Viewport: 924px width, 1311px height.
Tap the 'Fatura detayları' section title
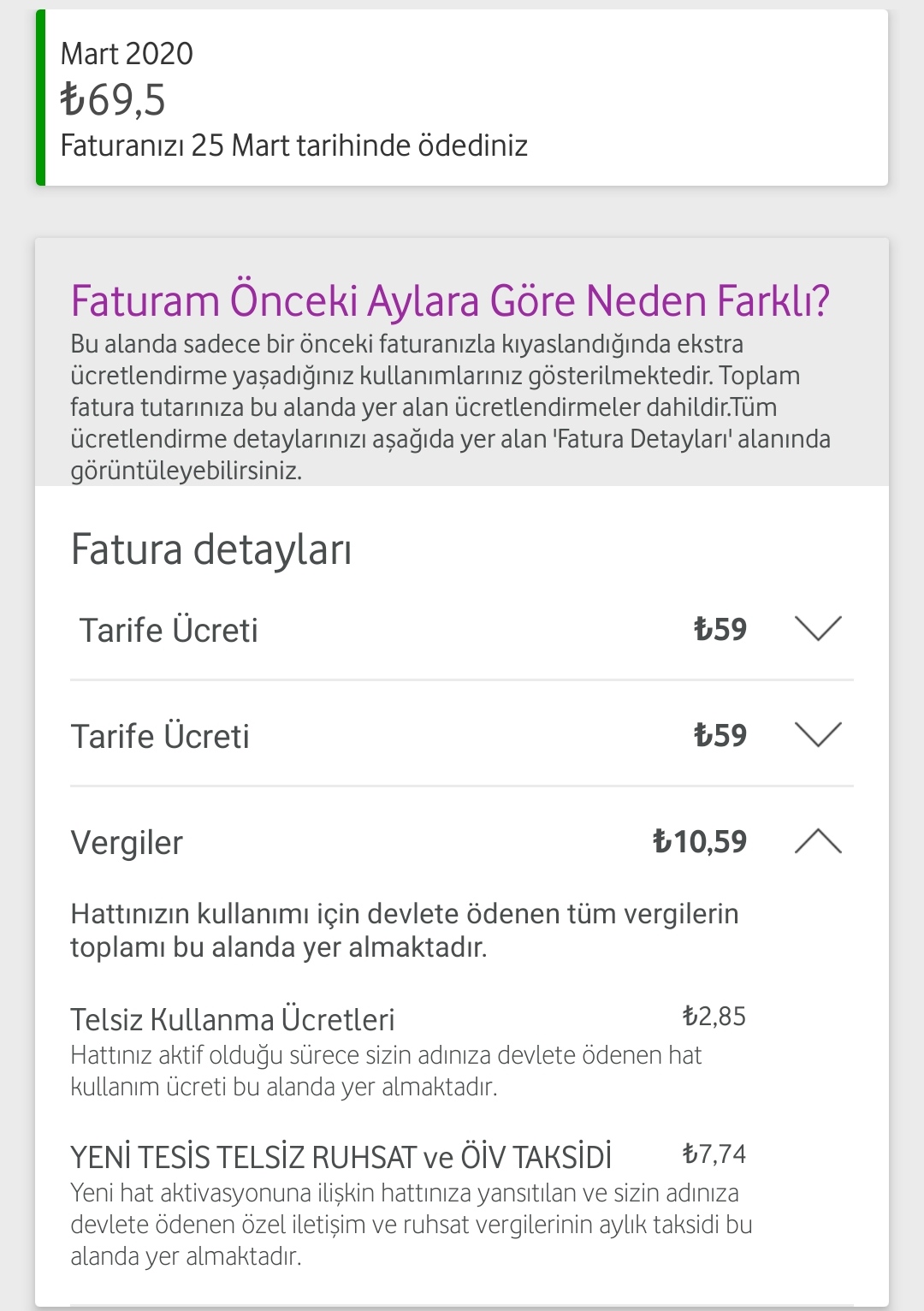click(211, 549)
